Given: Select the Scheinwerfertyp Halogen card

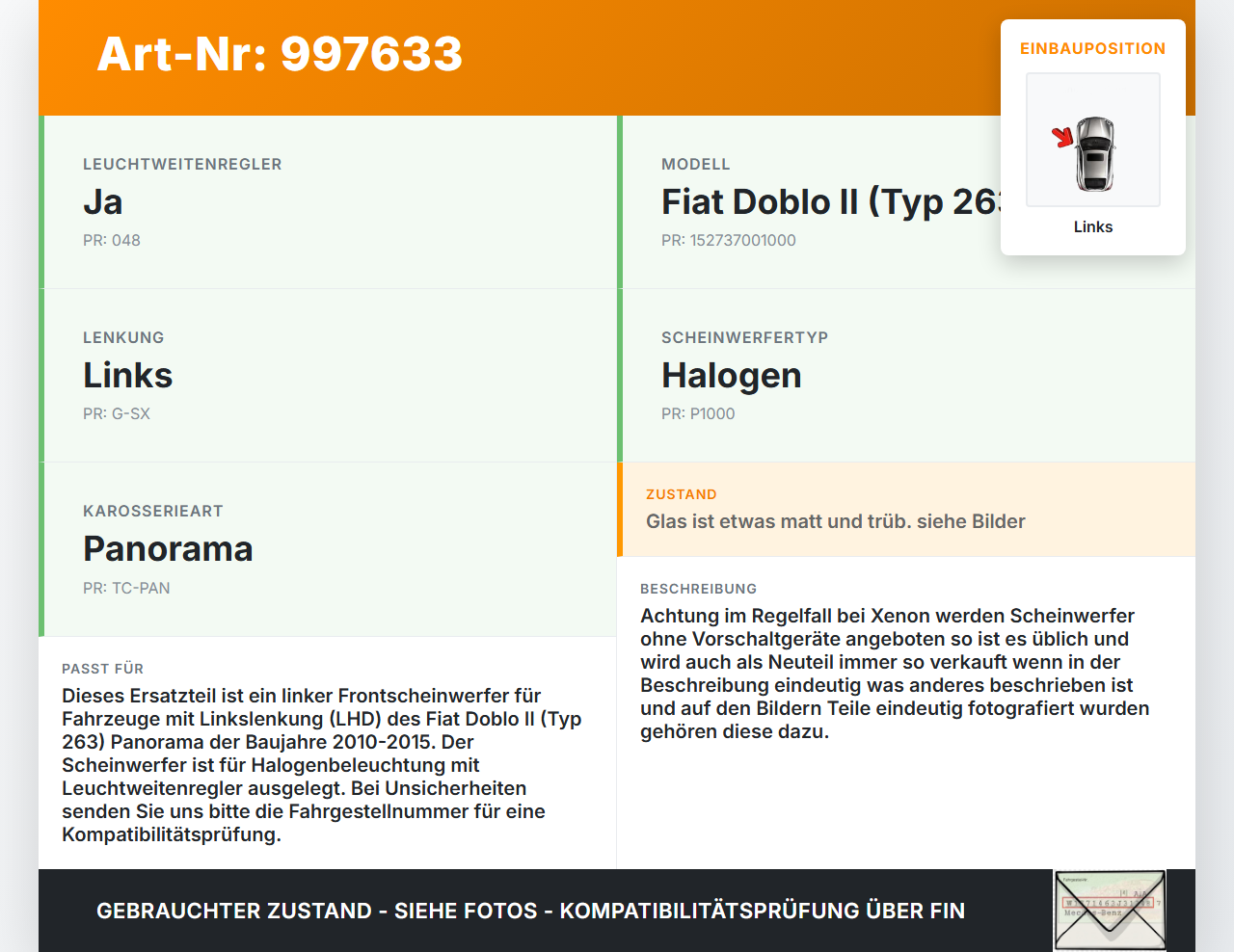Looking at the screenshot, I should click(x=906, y=376).
